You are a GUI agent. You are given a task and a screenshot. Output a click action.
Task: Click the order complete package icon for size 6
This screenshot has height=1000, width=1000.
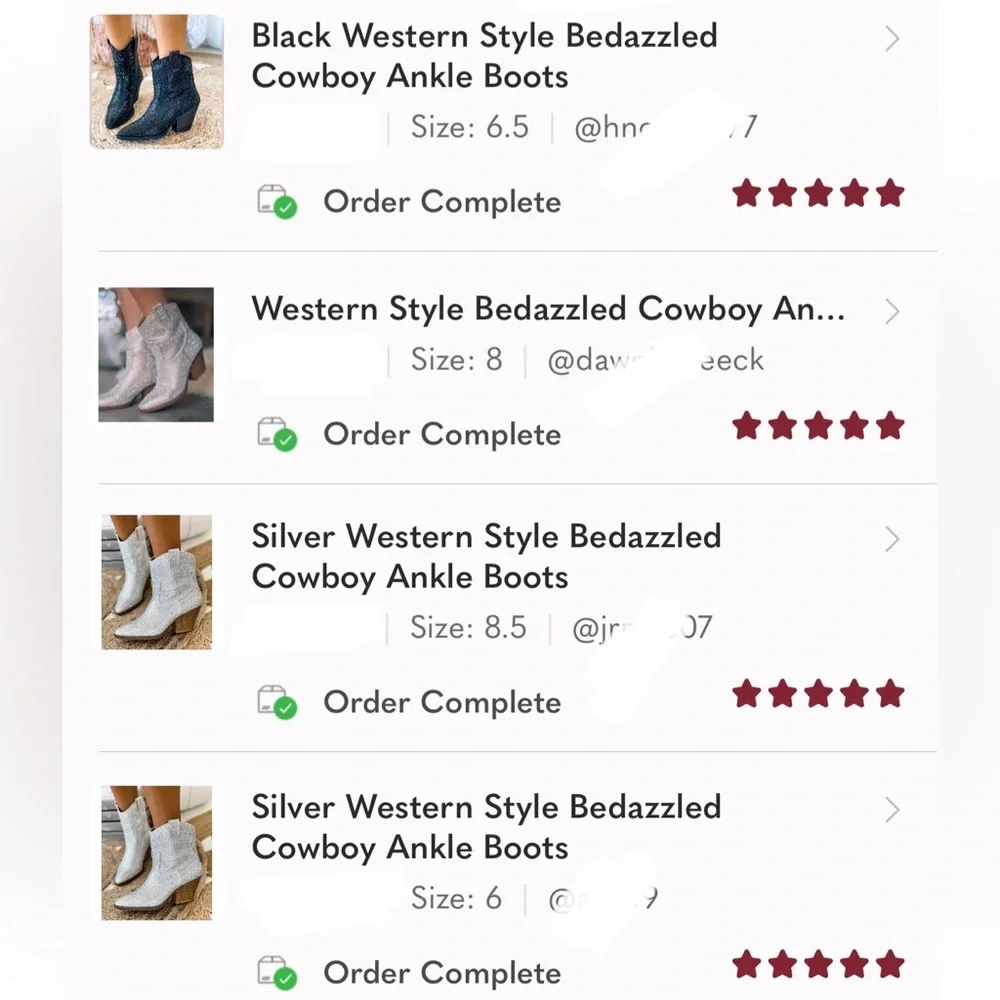(x=277, y=973)
